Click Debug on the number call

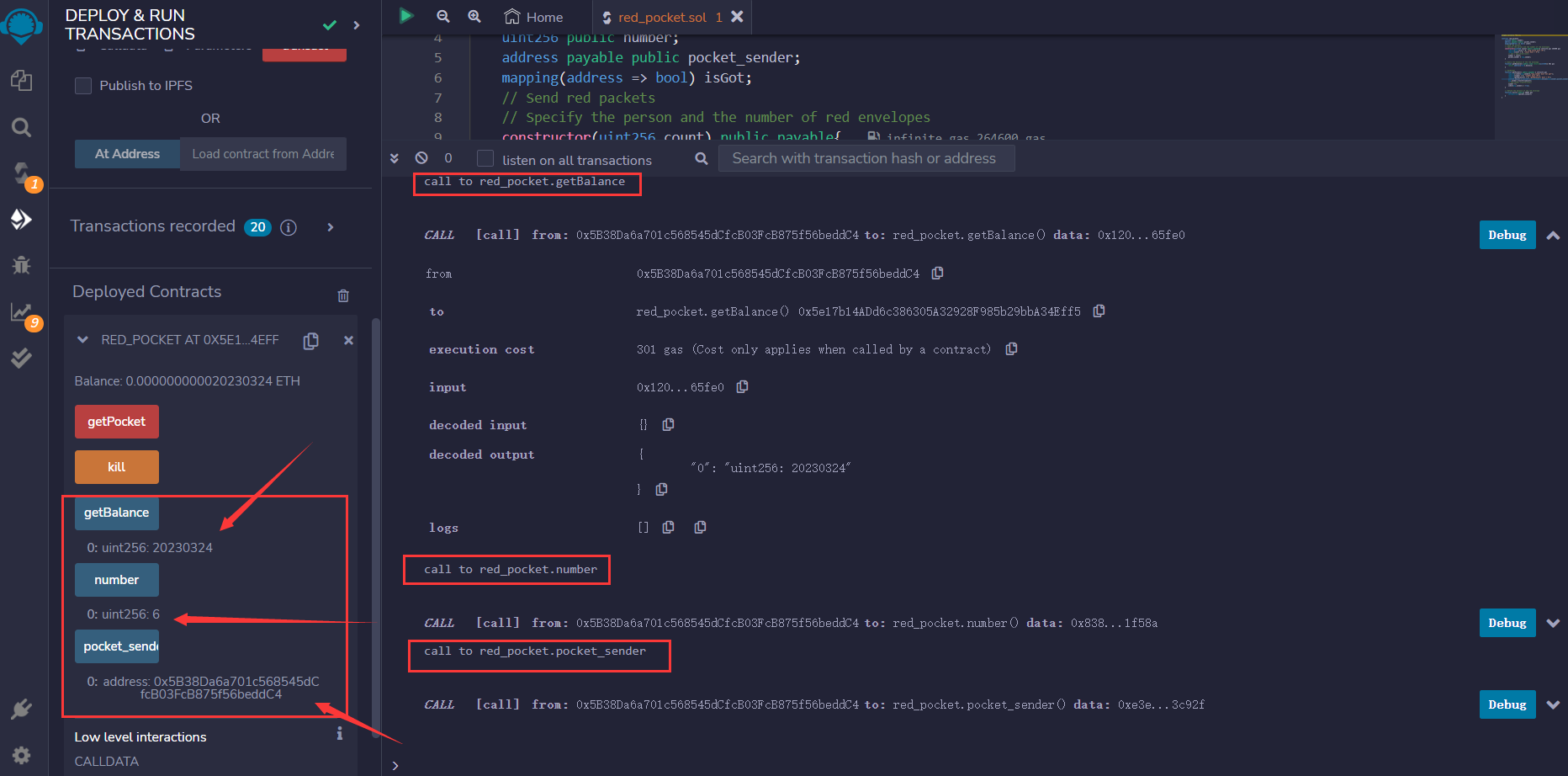point(1507,623)
